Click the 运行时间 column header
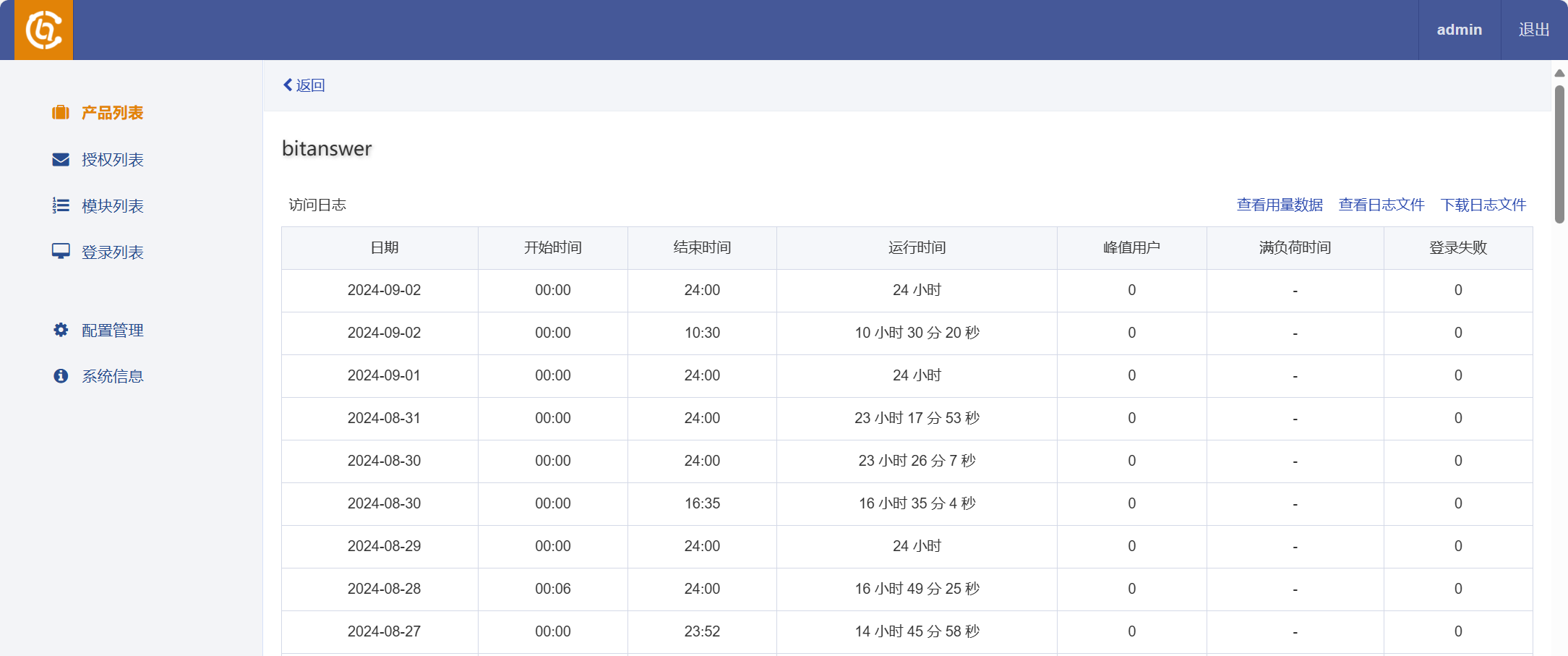 (917, 247)
